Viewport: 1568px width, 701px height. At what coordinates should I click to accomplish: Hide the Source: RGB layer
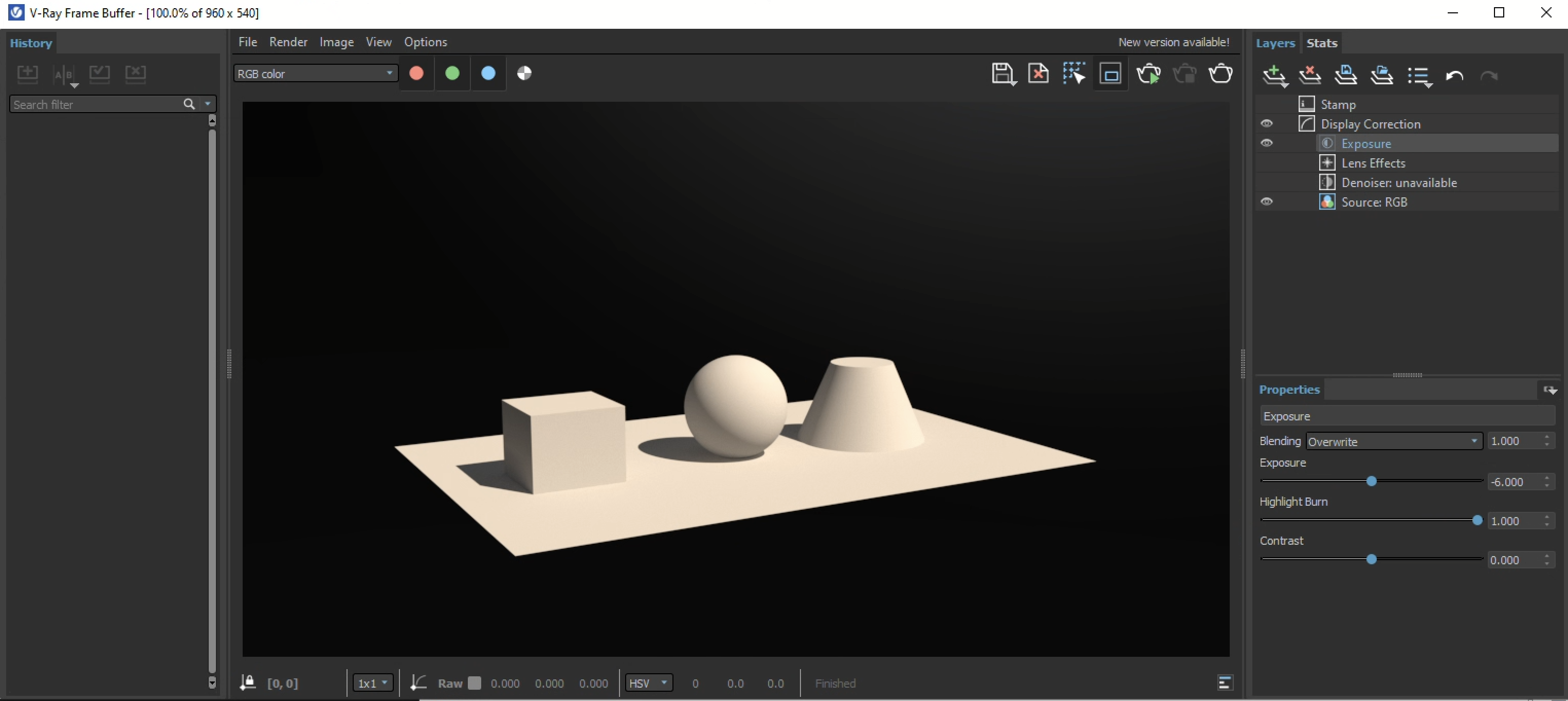1267,201
